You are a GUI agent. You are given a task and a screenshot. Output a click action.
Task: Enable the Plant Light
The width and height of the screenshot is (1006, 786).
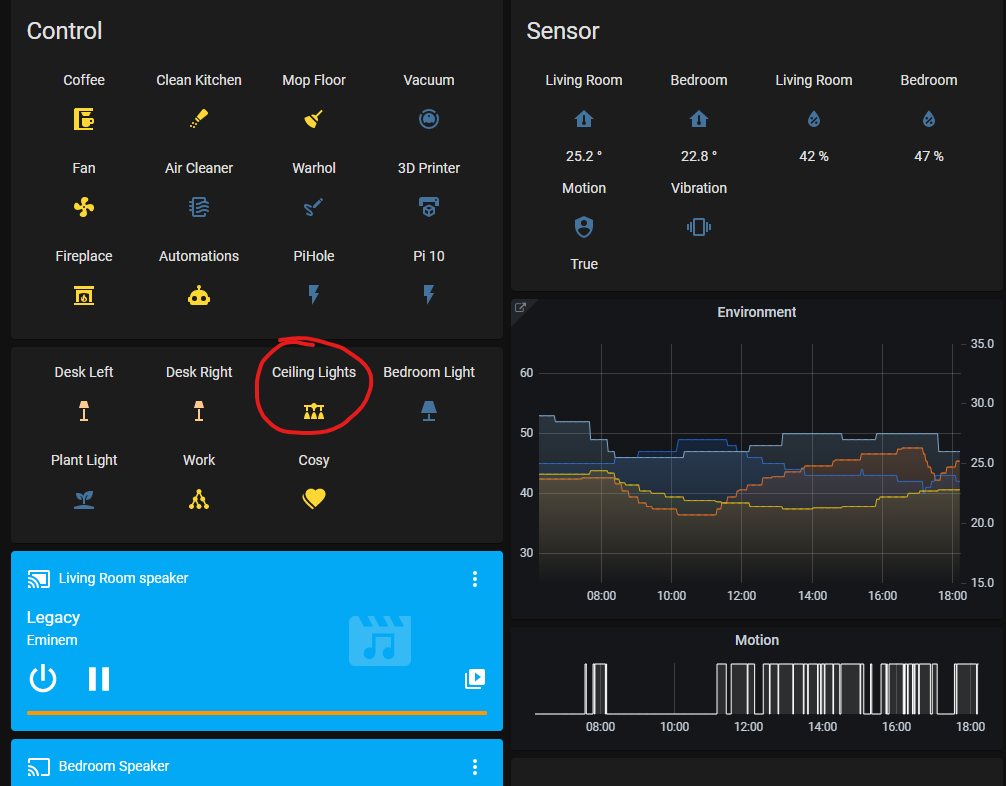[84, 499]
